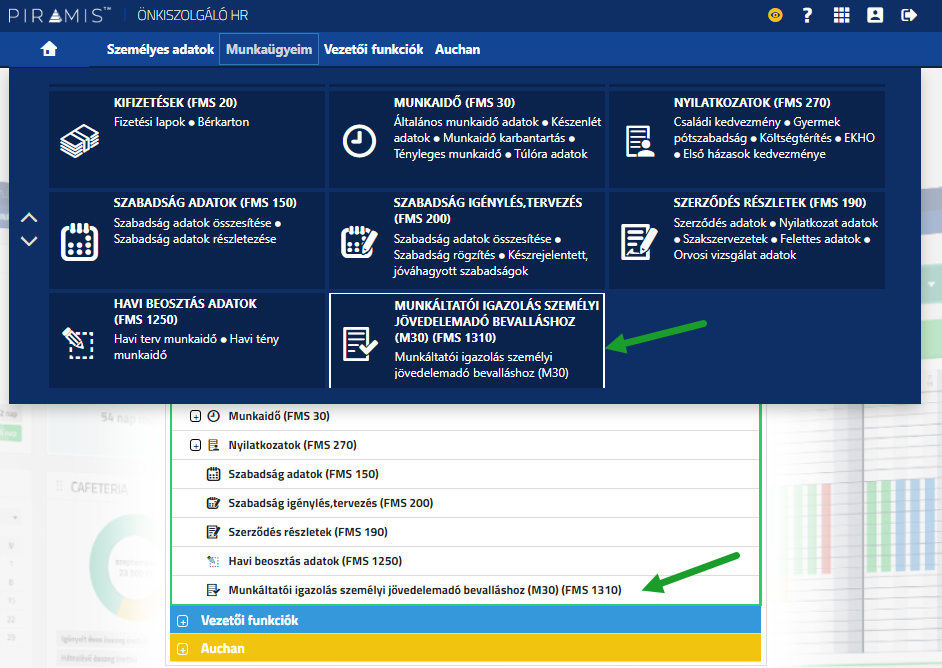The width and height of the screenshot is (942, 668).
Task: Collapse the Munkaidő (FMS 30) tree node
Action: coord(195,416)
